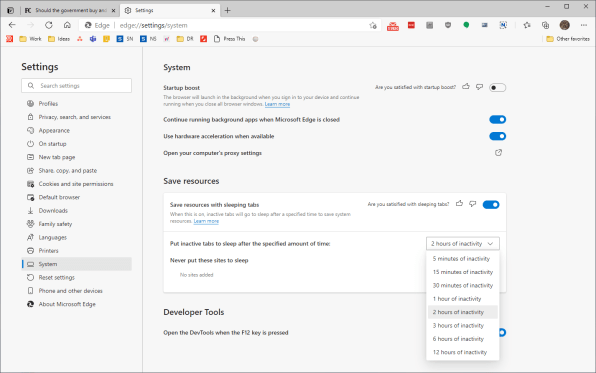This screenshot has width=596, height=373.
Task: Open the Other favorites folder
Action: (568, 39)
